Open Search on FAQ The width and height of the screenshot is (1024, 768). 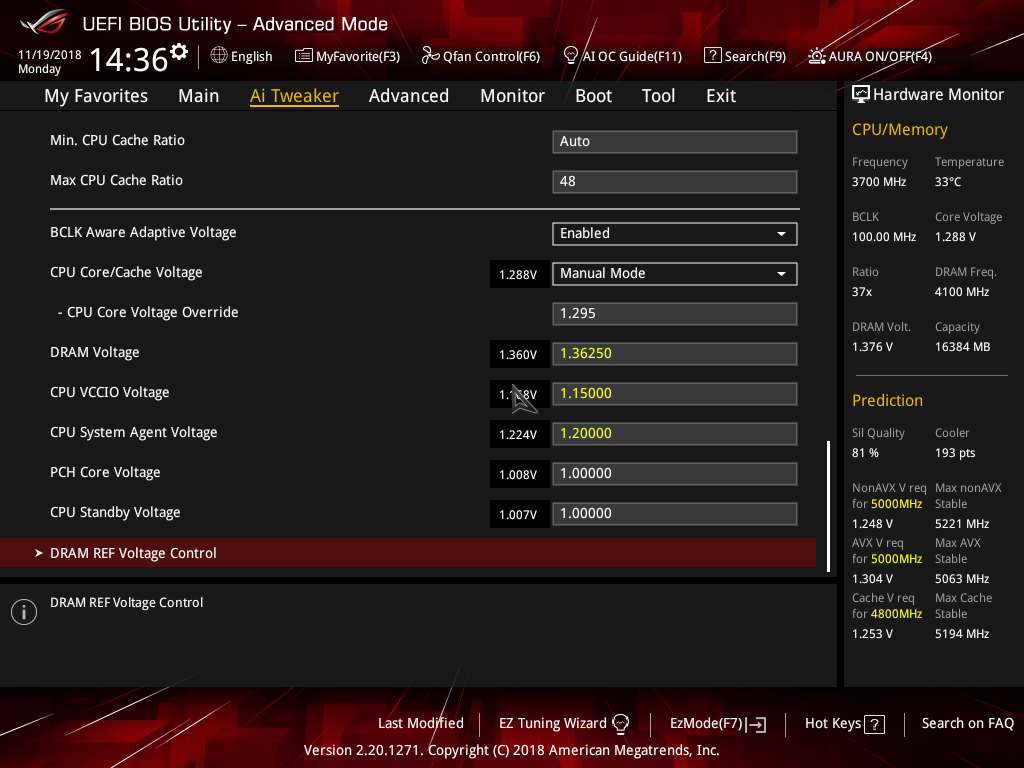(968, 723)
